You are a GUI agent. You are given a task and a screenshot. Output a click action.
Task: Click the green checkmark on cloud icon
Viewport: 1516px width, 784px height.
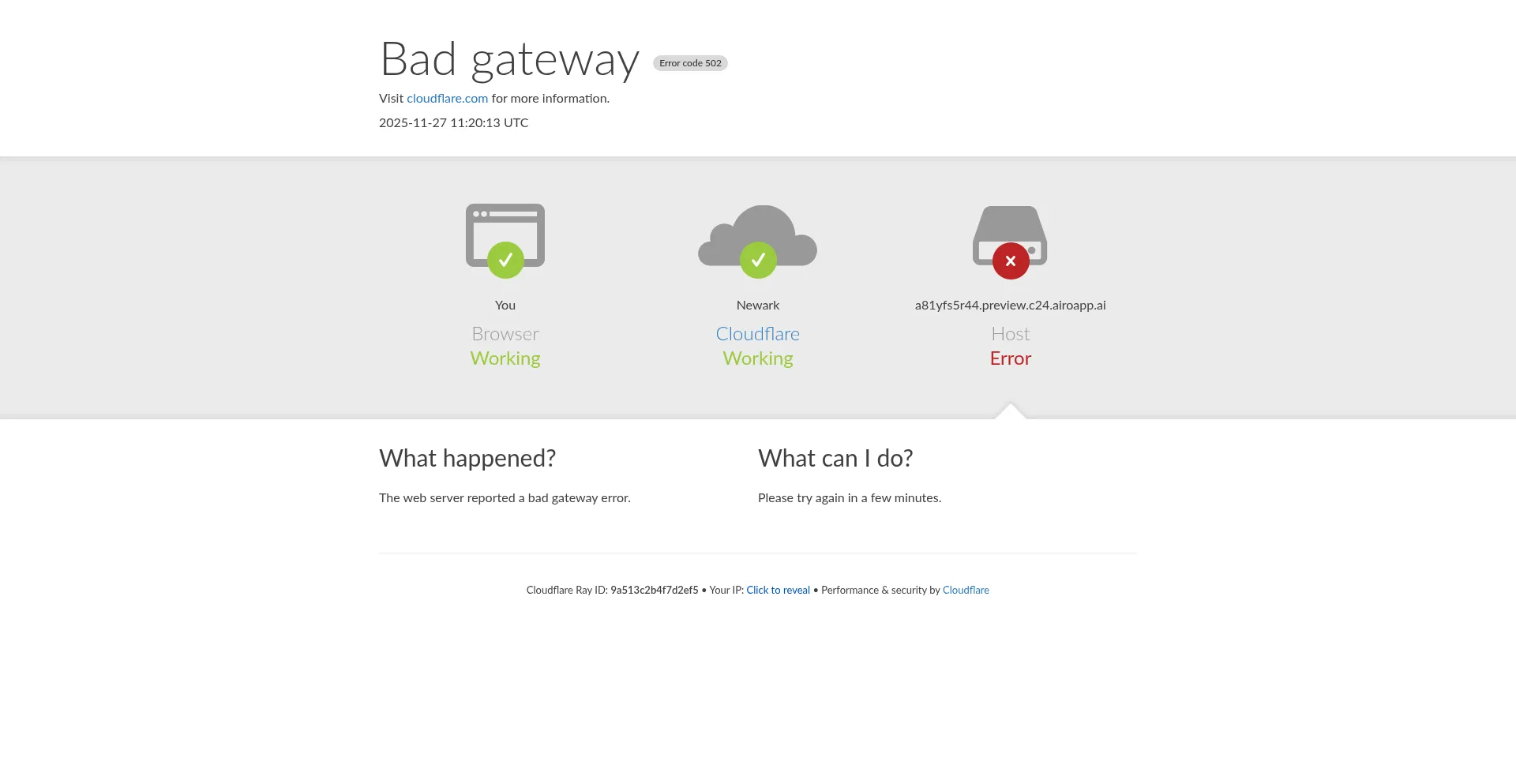pos(758,260)
